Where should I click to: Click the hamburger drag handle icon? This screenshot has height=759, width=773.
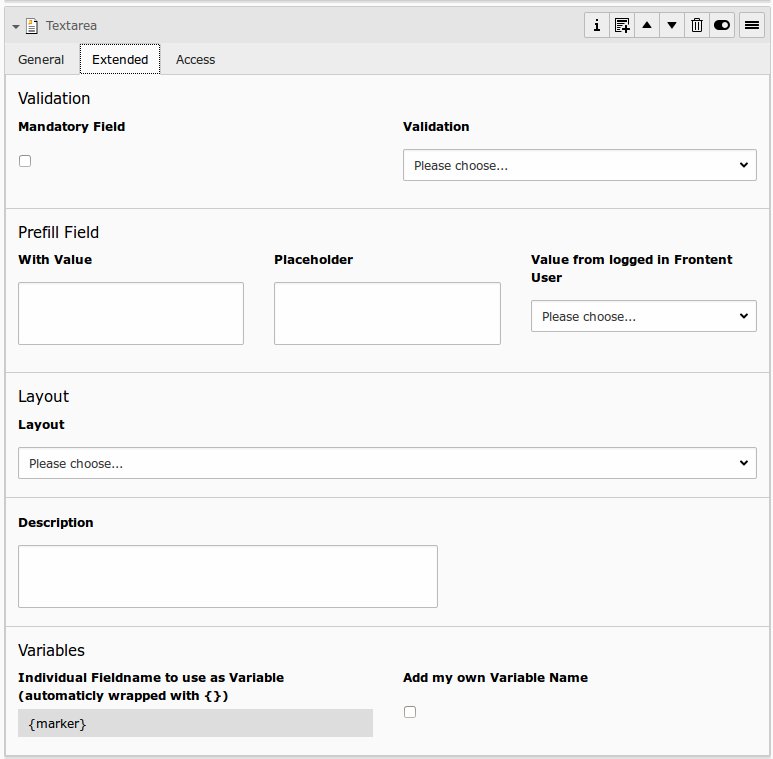[x=752, y=25]
